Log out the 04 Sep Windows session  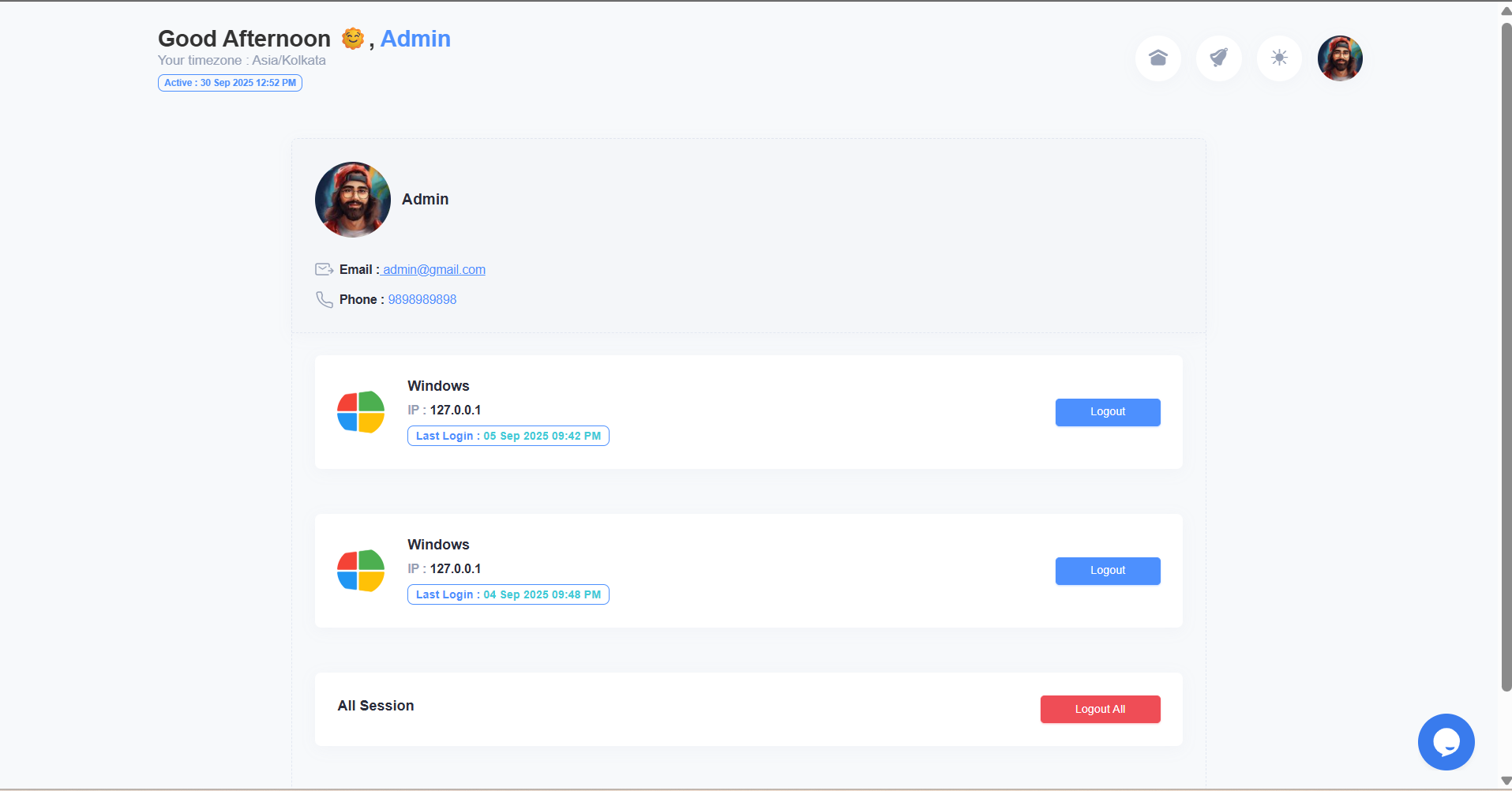(1107, 571)
